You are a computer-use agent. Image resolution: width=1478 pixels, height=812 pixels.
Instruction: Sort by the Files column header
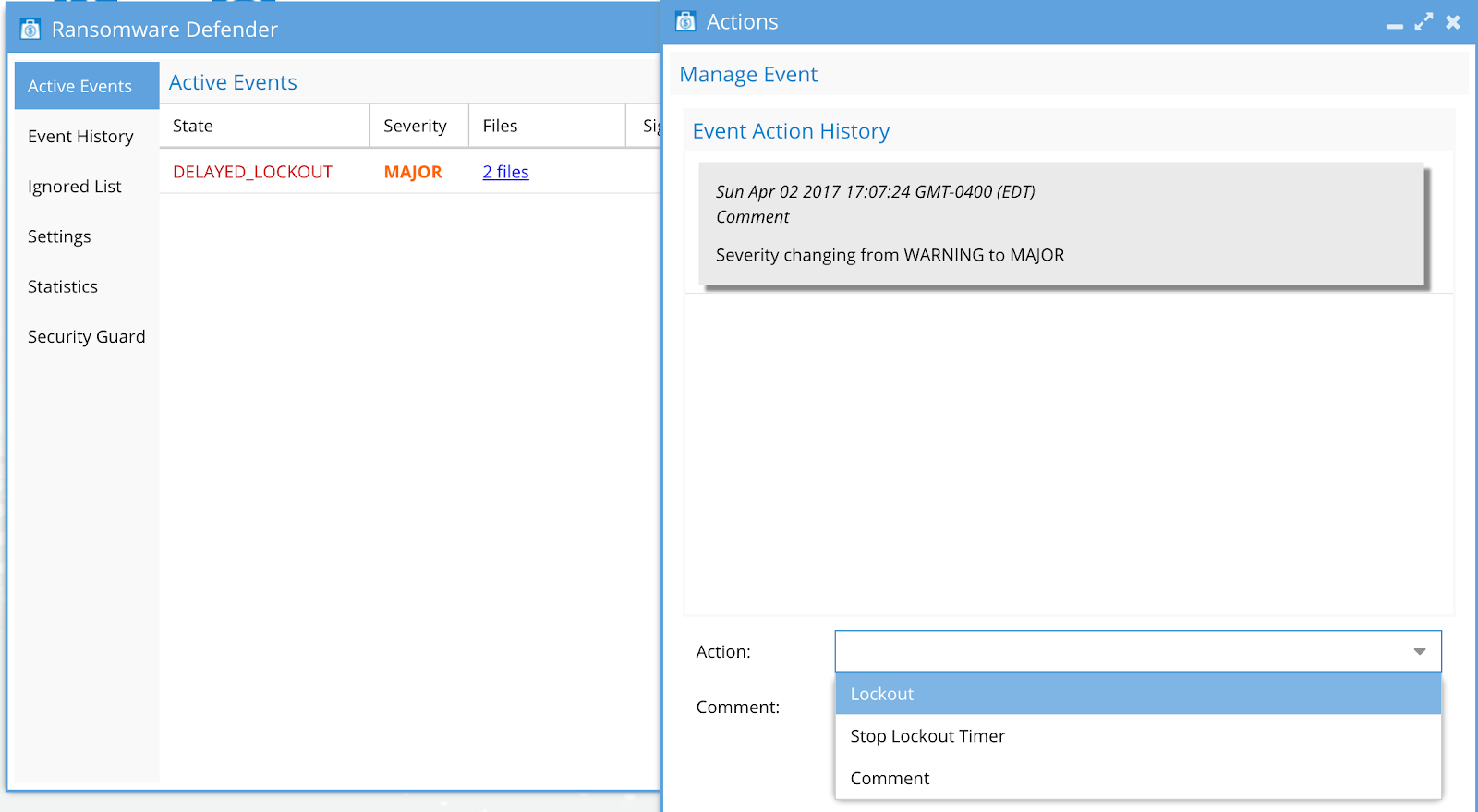pos(547,126)
